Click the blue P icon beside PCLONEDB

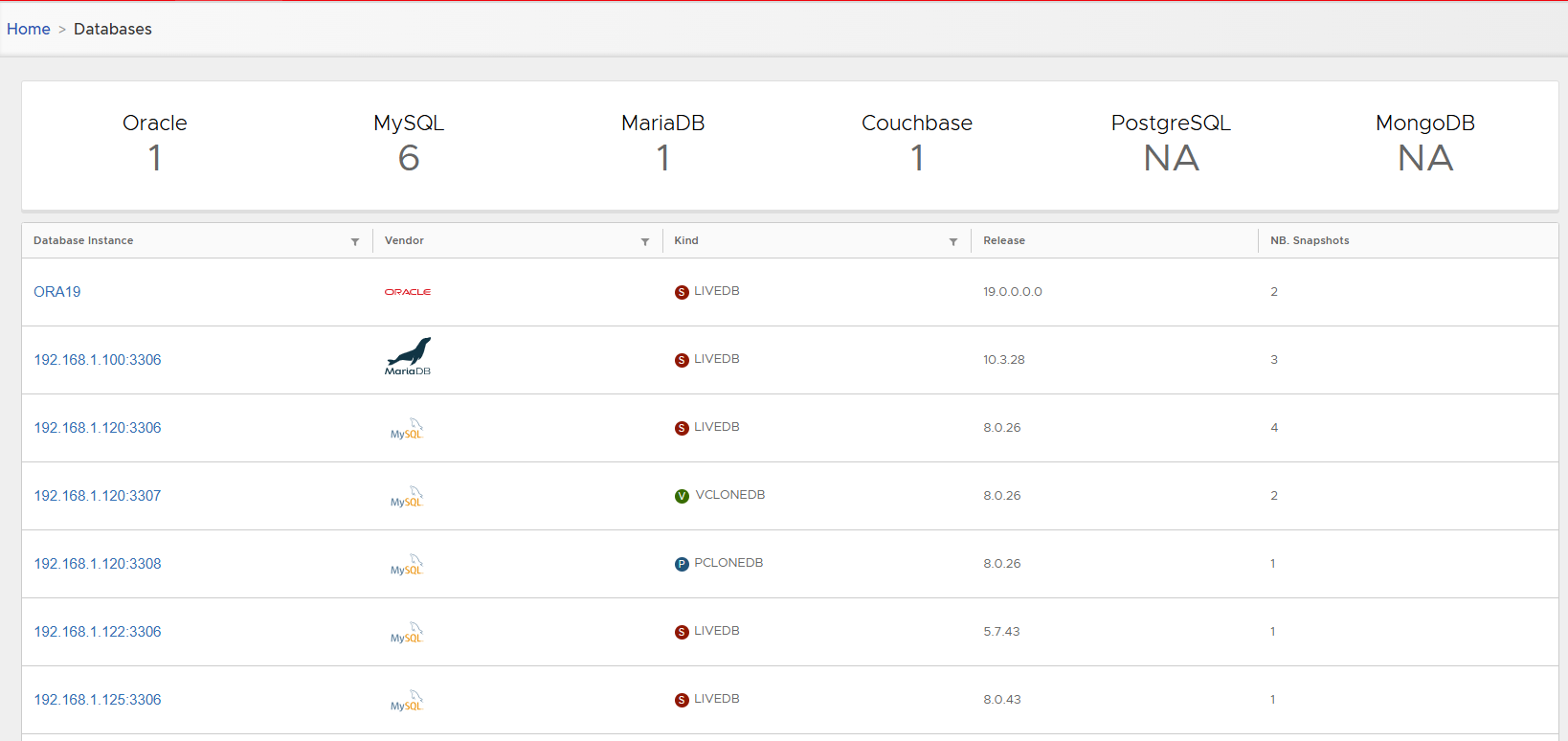(x=682, y=564)
